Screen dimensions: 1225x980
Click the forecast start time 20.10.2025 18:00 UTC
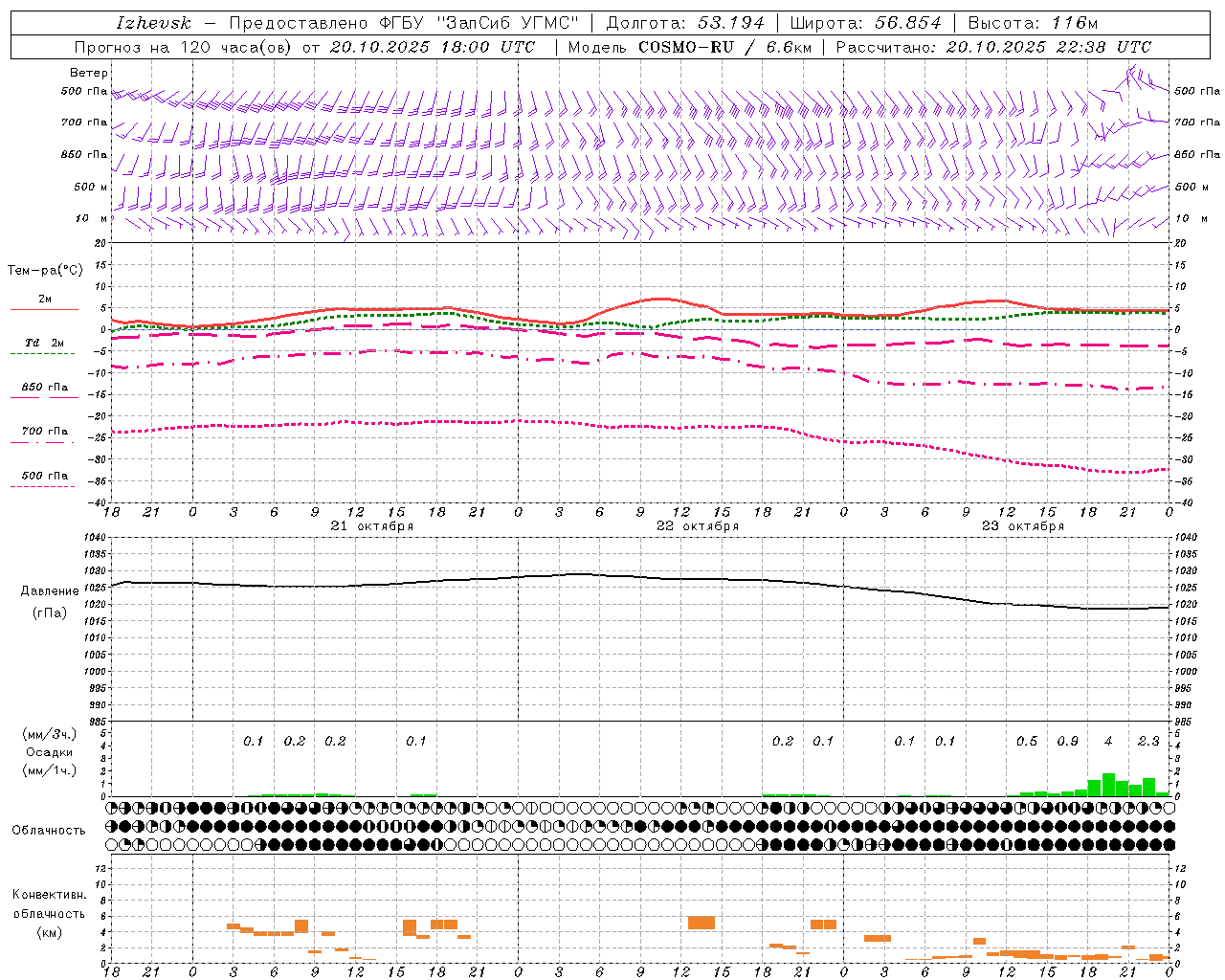pos(433,47)
